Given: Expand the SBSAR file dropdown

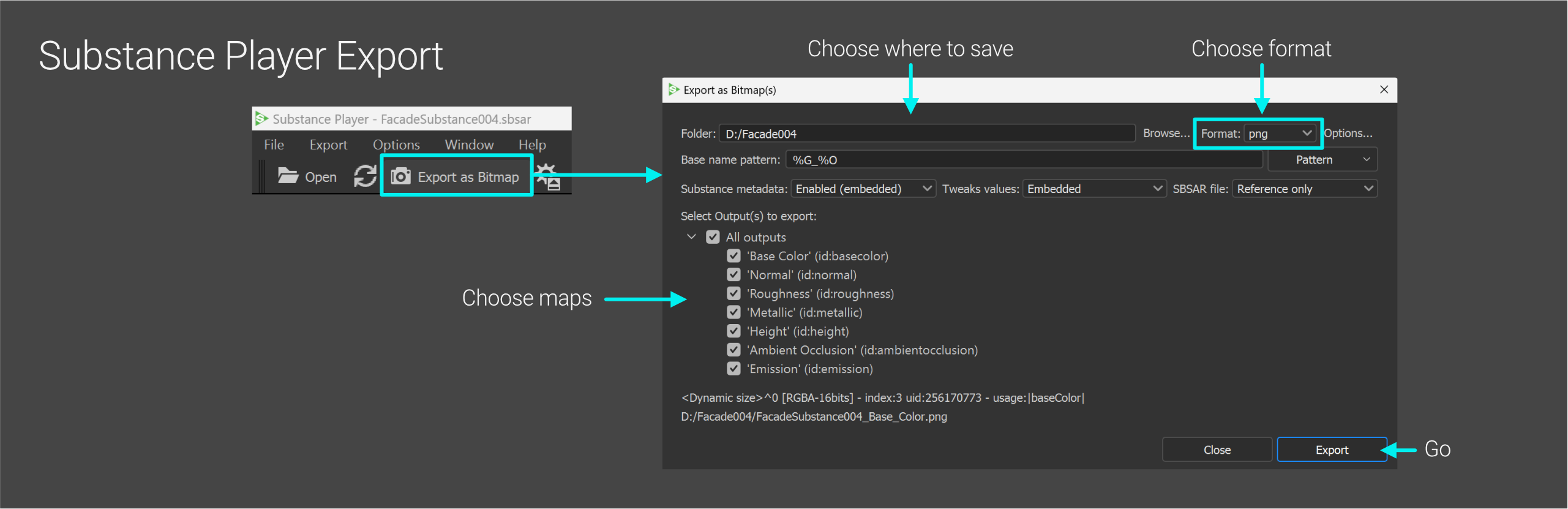Looking at the screenshot, I should pos(1304,189).
